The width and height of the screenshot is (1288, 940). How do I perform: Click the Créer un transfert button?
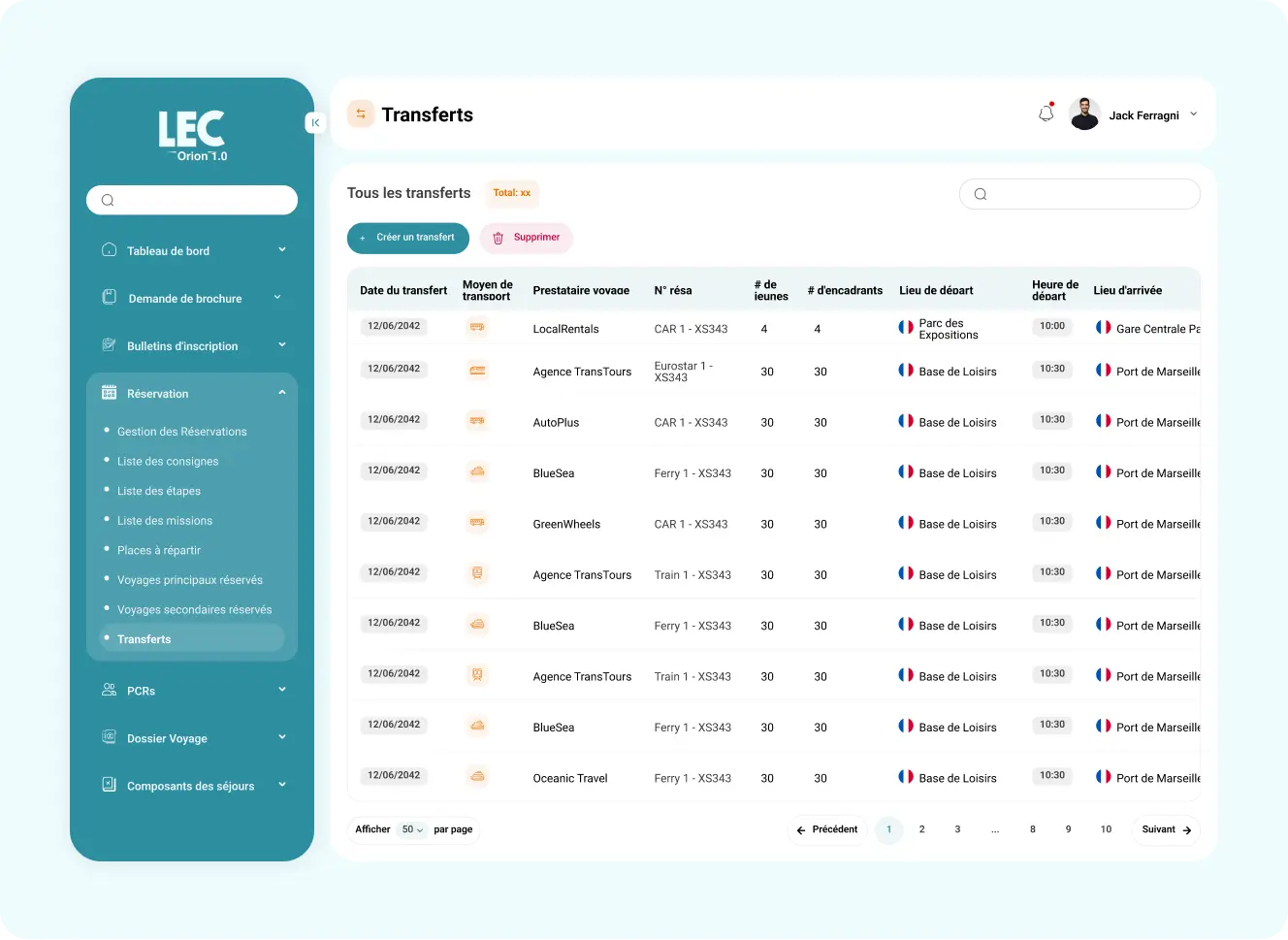coord(408,238)
